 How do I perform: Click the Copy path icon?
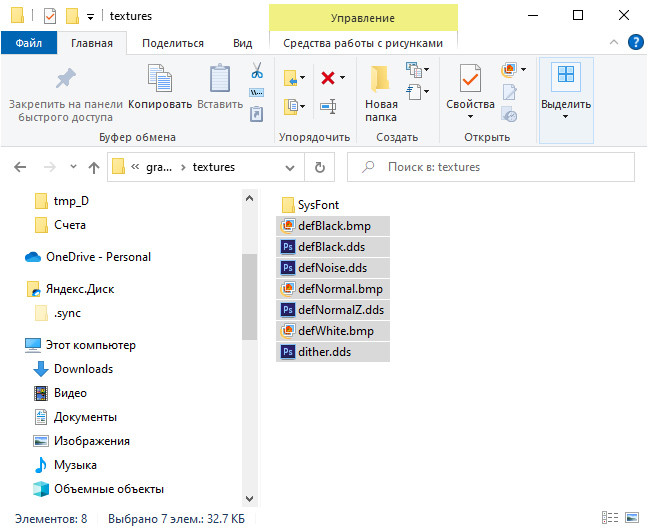click(x=257, y=93)
